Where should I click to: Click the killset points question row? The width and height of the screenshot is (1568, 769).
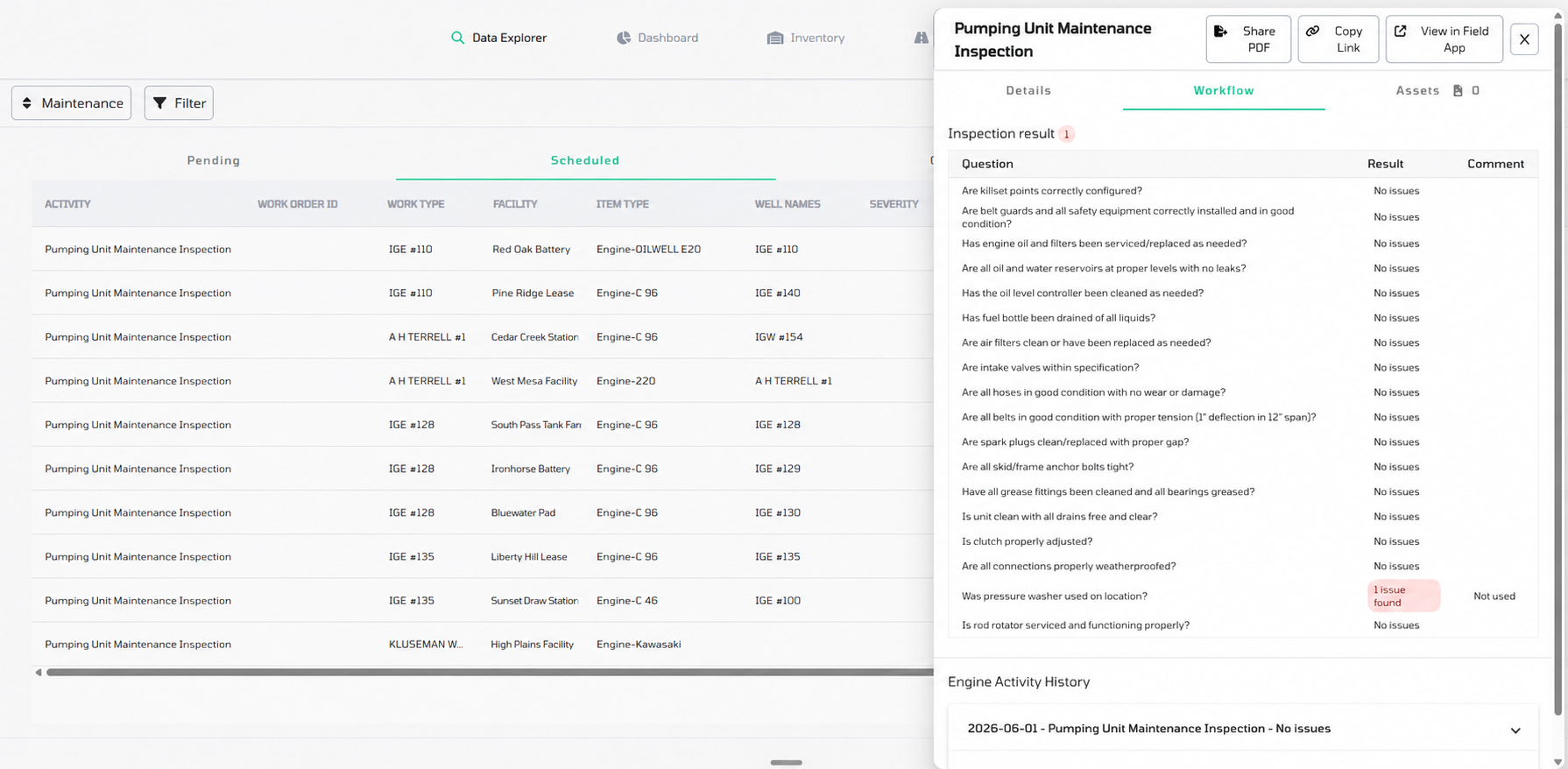1243,190
